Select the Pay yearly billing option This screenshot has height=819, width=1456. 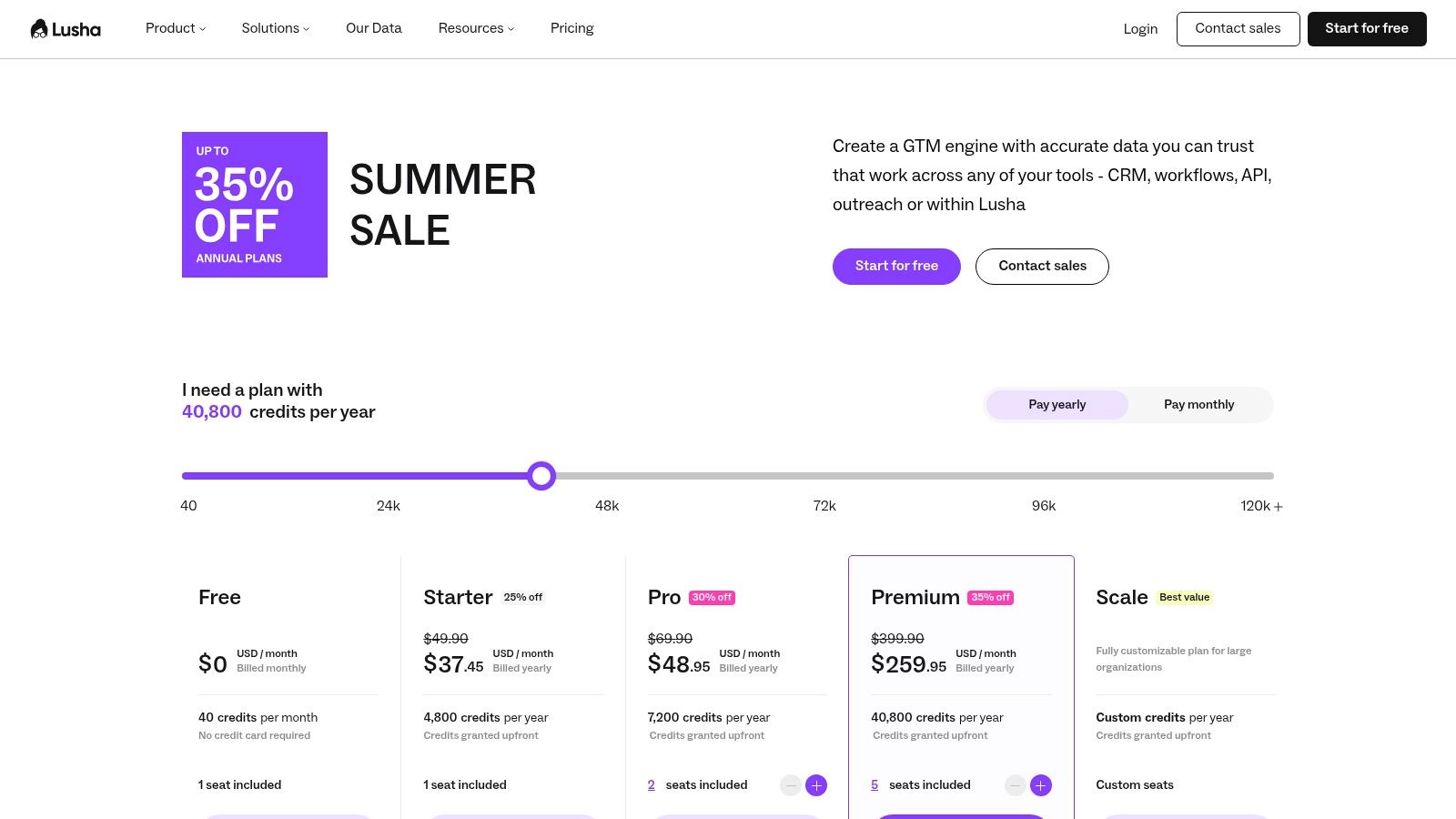[x=1057, y=405]
